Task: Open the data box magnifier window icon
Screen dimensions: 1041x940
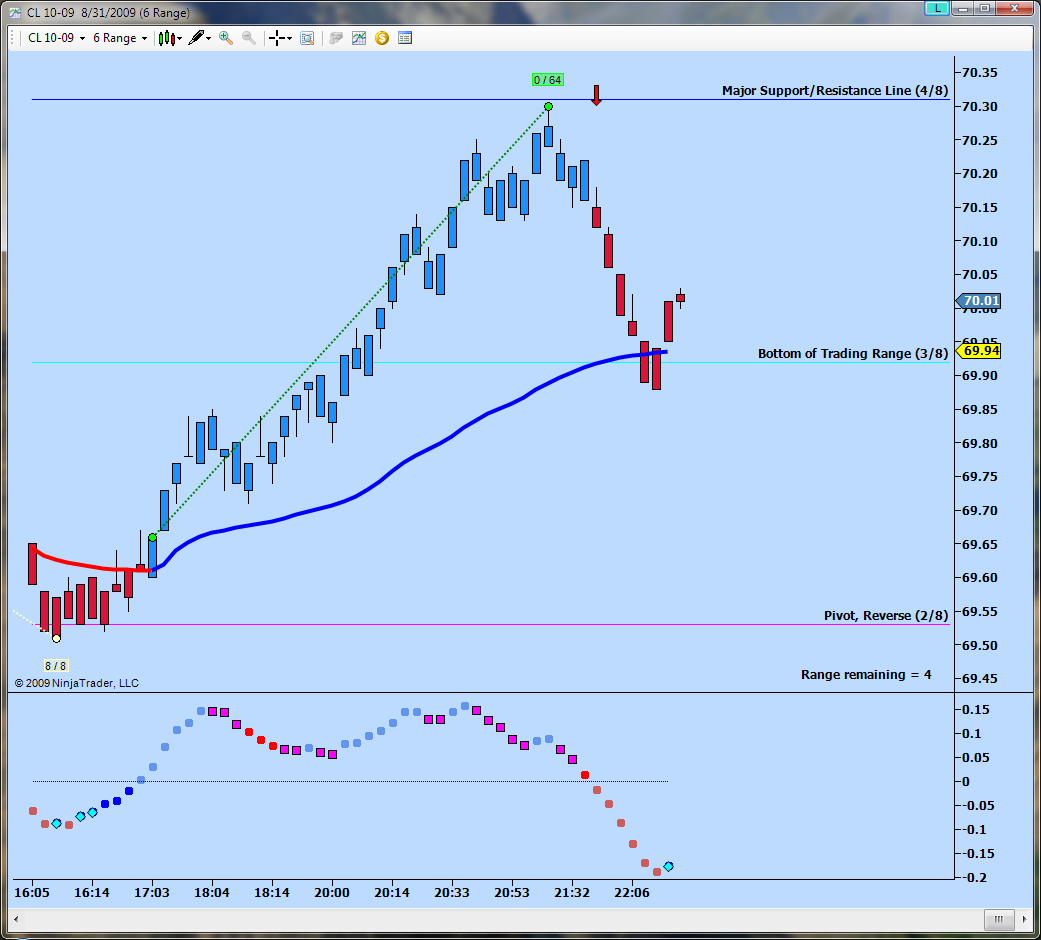Action: pyautogui.click(x=307, y=39)
